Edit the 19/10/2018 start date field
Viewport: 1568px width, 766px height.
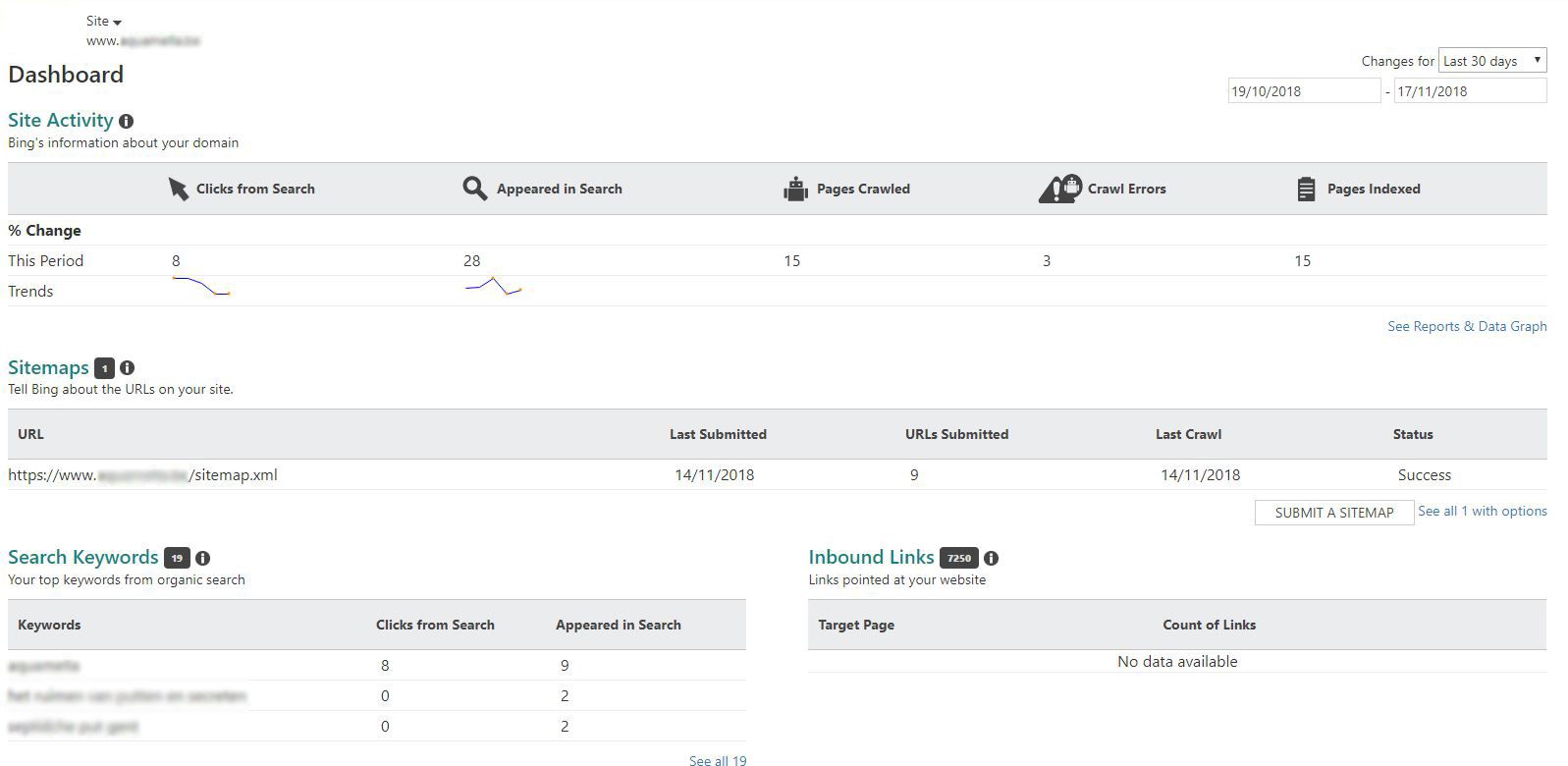click(x=1304, y=90)
